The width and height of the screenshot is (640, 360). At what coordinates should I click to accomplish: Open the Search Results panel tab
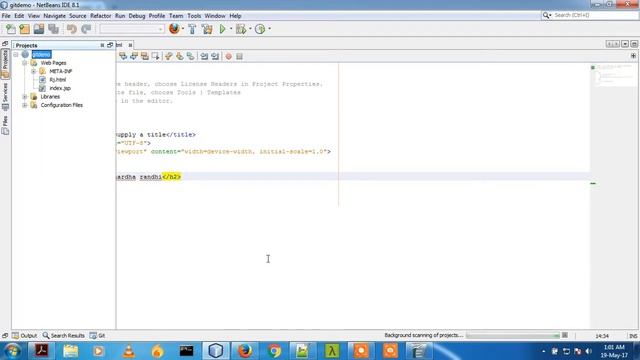tap(64, 336)
